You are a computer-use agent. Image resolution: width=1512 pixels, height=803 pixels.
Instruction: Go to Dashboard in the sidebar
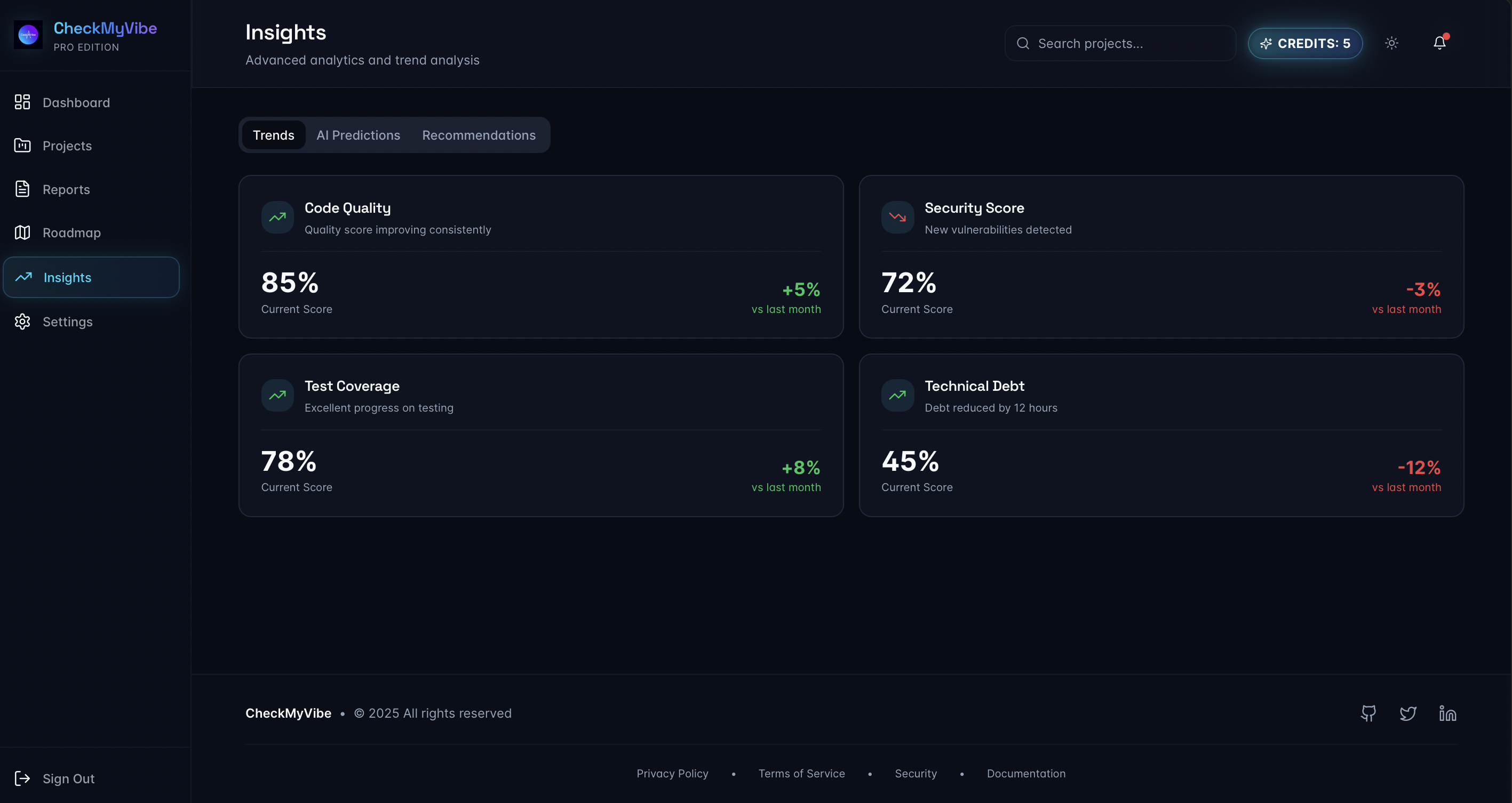pos(76,103)
